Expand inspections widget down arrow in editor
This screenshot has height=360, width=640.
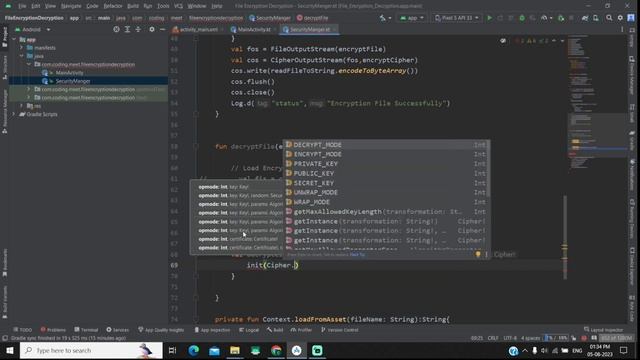562,41
